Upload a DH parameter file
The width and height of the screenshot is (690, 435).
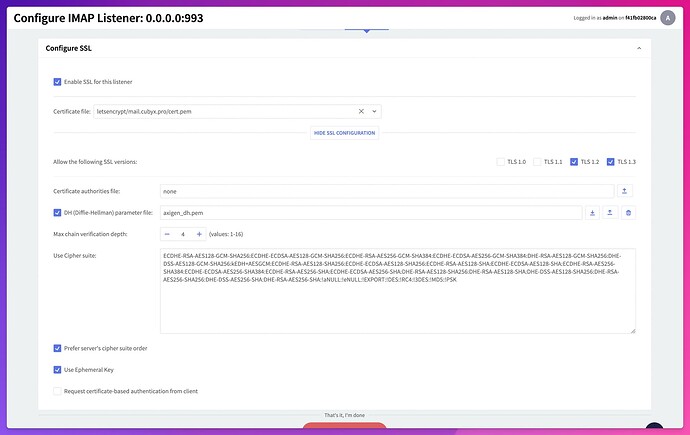coord(610,212)
